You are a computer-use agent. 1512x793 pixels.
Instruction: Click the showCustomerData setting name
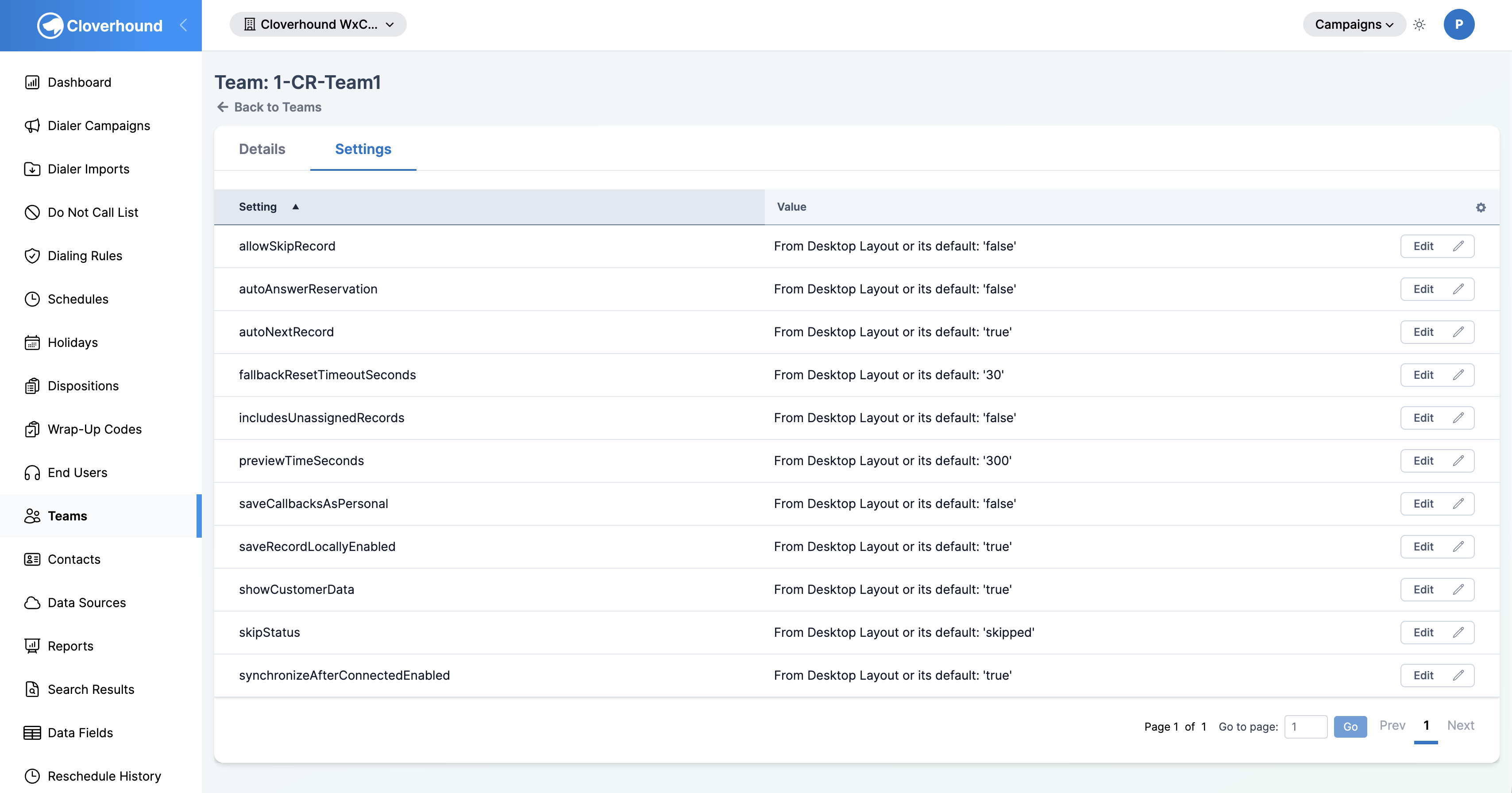coord(297,589)
